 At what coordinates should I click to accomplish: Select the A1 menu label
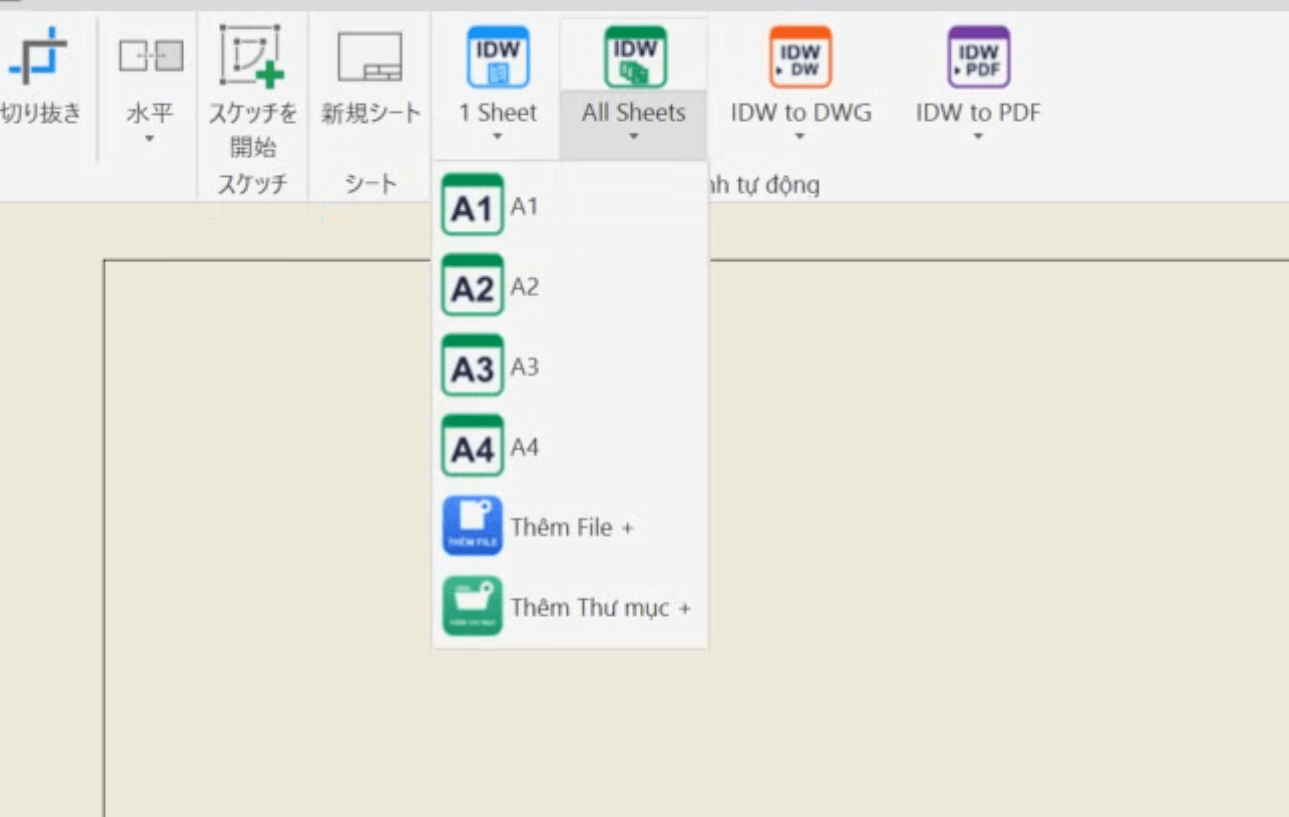click(524, 206)
